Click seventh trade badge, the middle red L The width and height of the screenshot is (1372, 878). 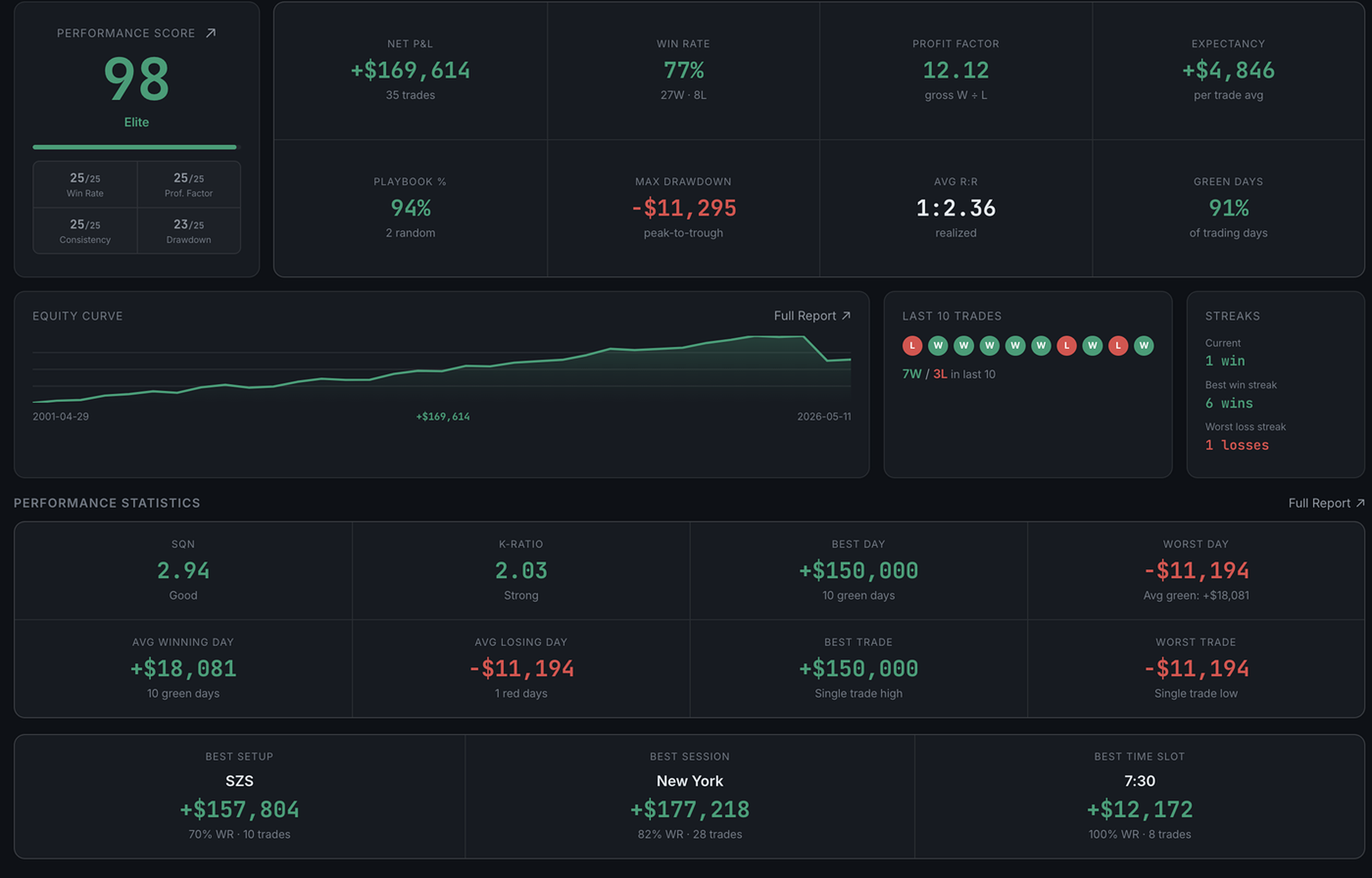(x=1066, y=345)
